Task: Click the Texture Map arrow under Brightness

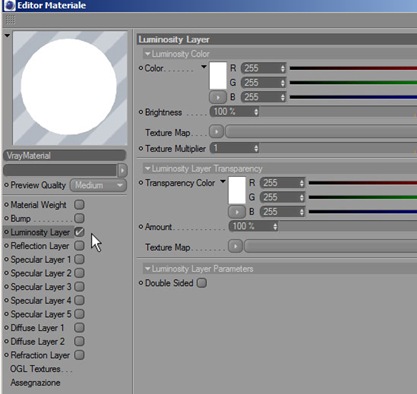Action: click(x=217, y=132)
